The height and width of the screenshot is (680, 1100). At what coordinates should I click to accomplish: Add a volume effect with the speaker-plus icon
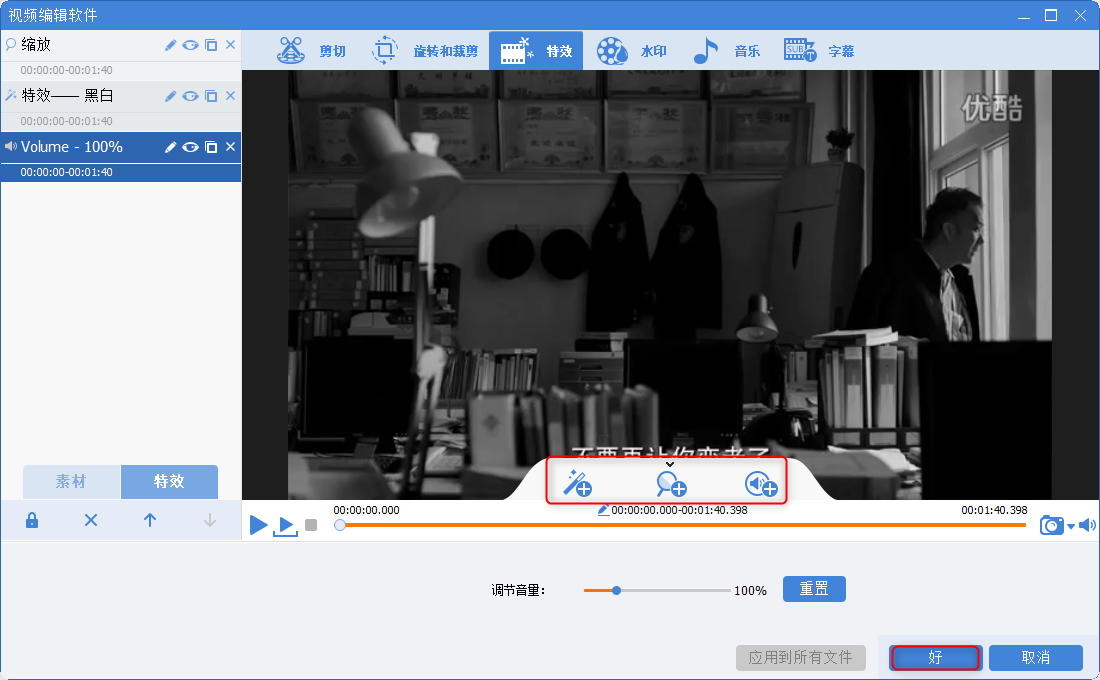761,484
